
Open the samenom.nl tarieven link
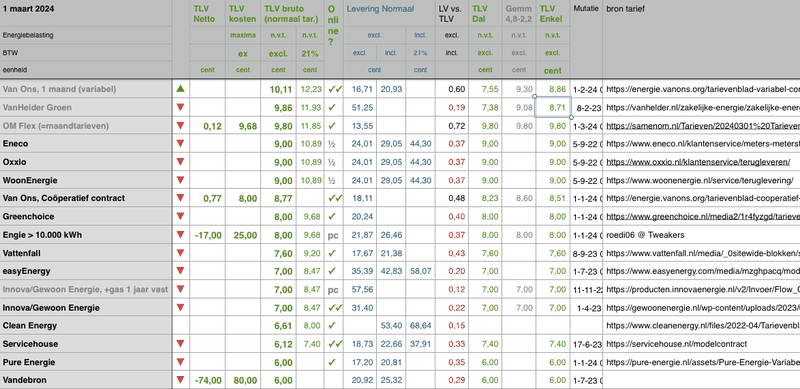tap(703, 126)
